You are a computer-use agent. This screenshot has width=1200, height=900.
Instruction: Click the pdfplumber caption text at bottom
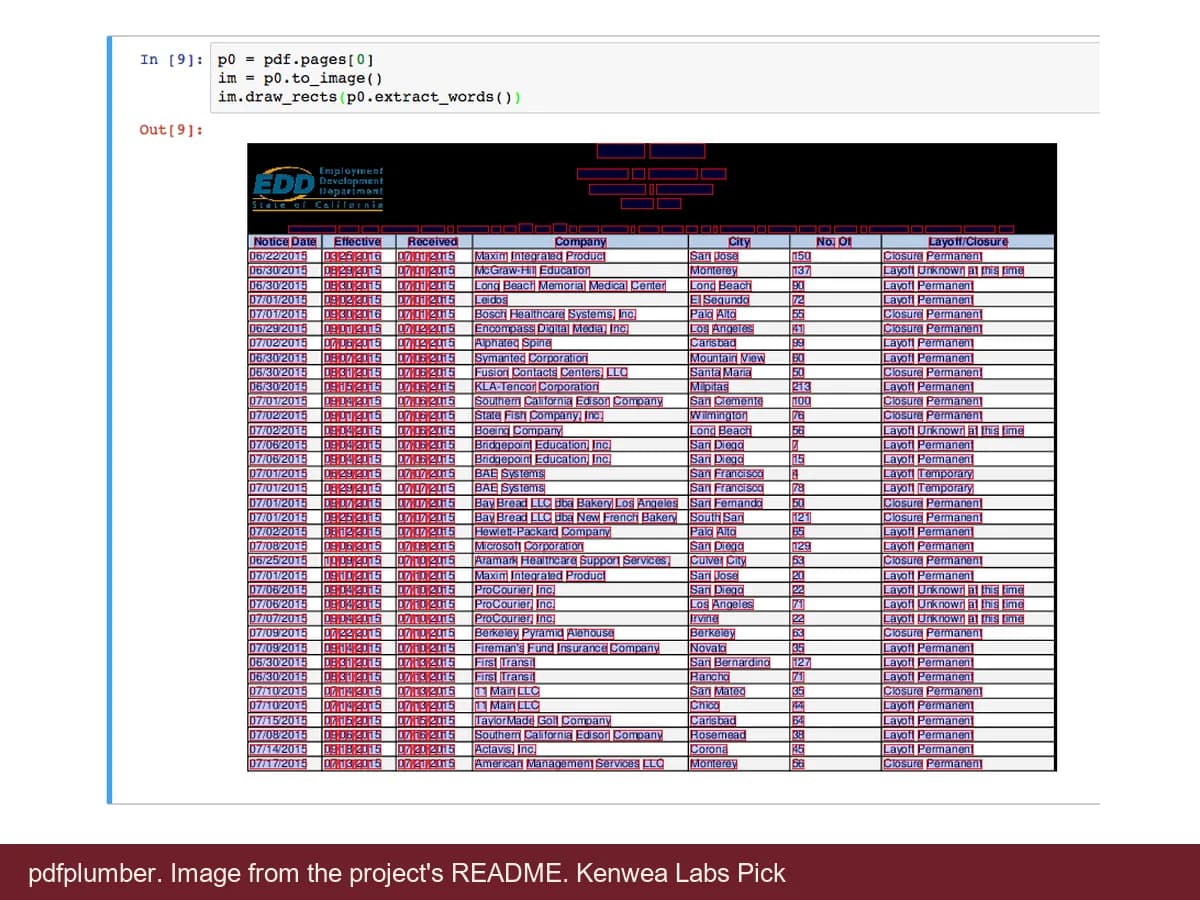(x=407, y=873)
